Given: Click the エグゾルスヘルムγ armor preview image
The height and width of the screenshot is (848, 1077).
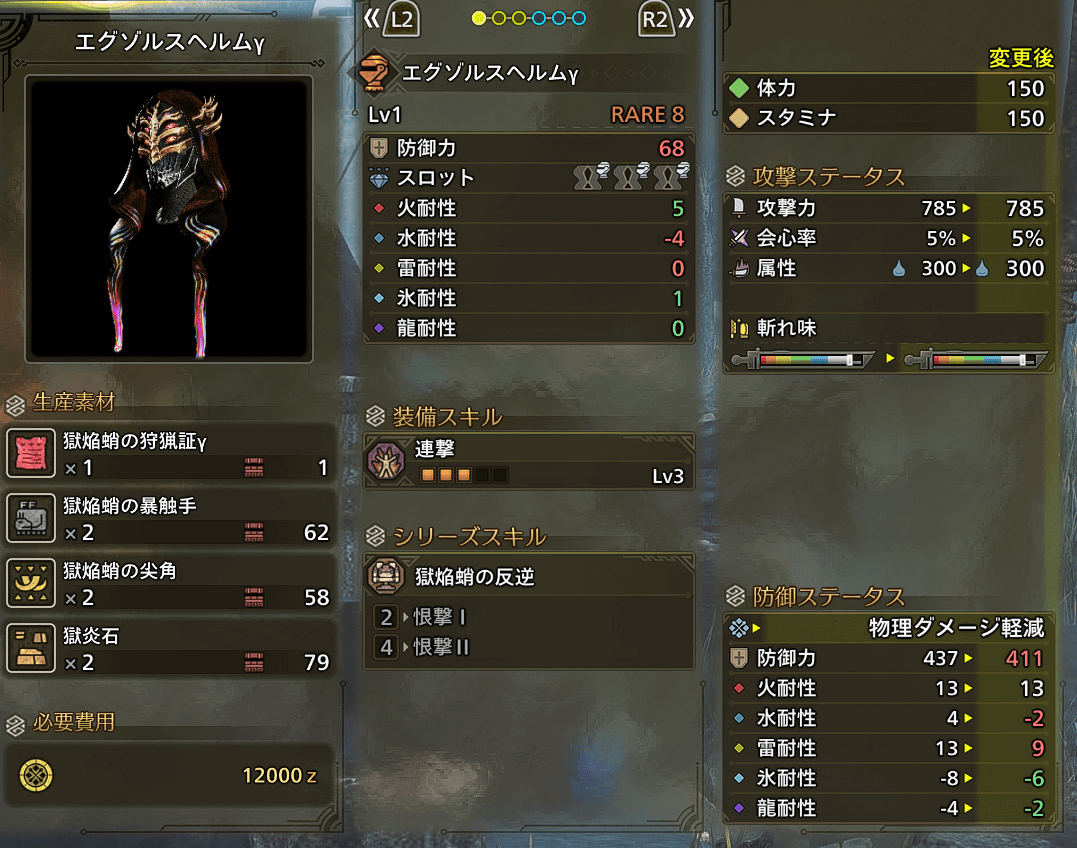Looking at the screenshot, I should coord(169,219).
